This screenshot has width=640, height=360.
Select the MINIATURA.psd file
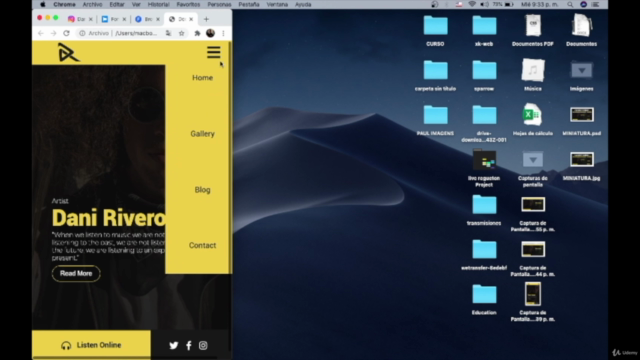[582, 115]
